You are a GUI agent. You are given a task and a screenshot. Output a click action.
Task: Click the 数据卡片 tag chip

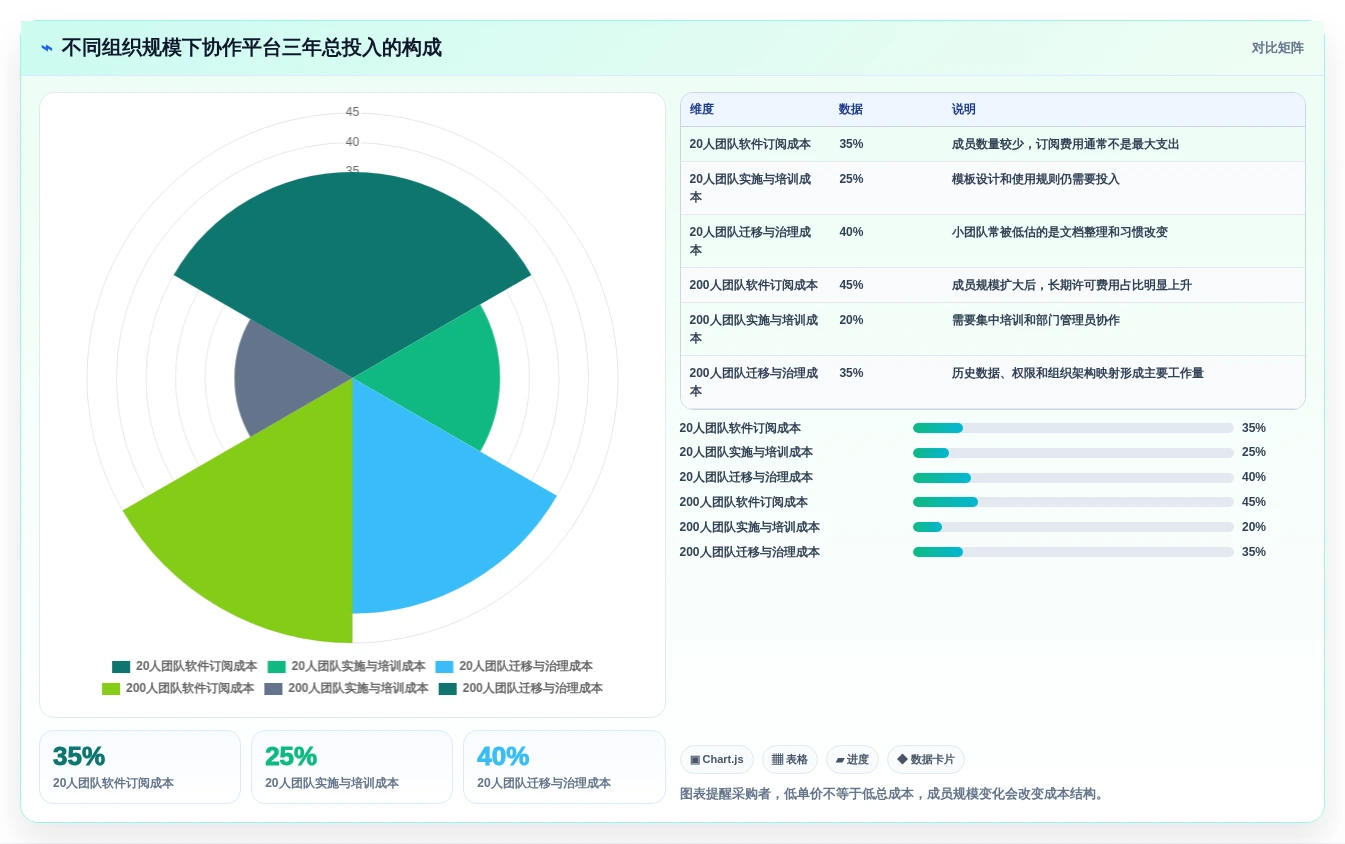coord(926,760)
